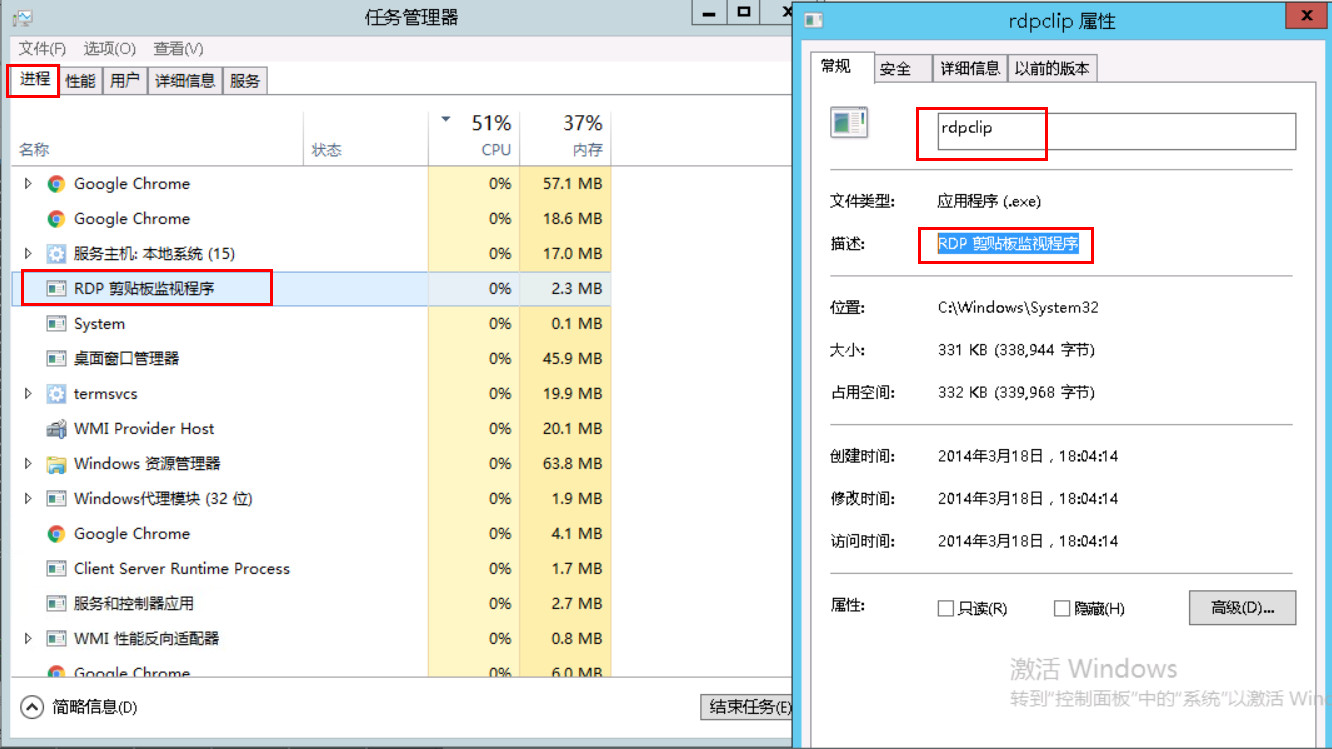This screenshot has width=1332, height=749.
Task: Check the 隐藏(H) attribute checkbox
Action: (x=1062, y=608)
